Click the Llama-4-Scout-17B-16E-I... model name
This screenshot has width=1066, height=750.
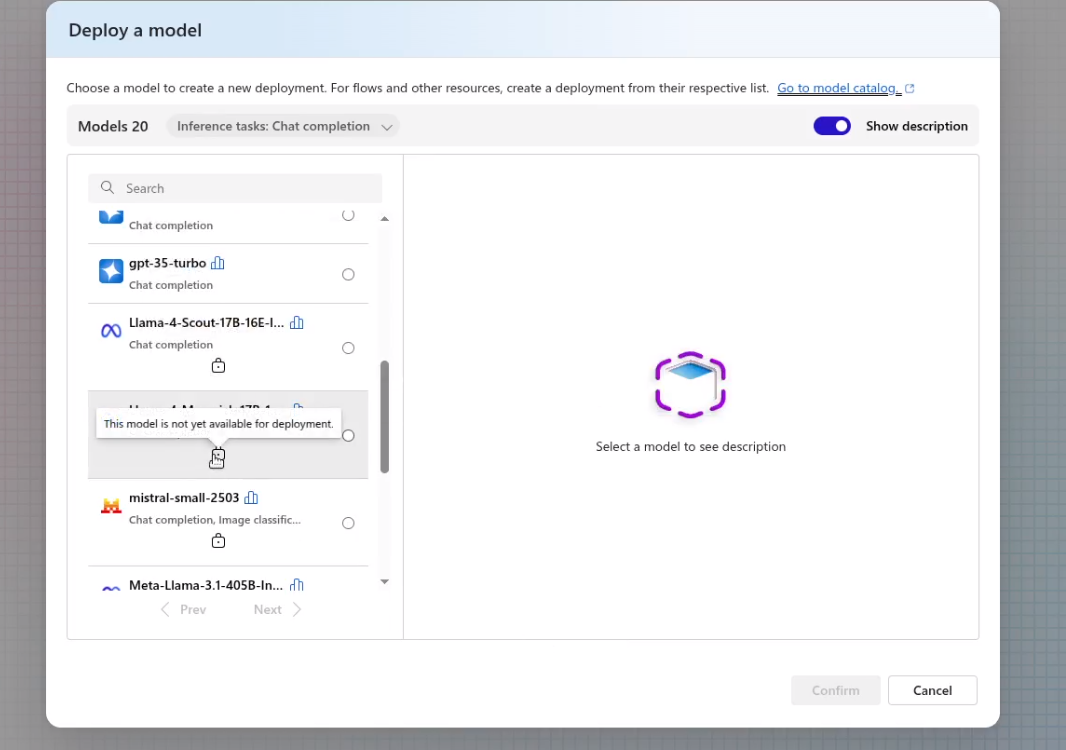pos(207,322)
